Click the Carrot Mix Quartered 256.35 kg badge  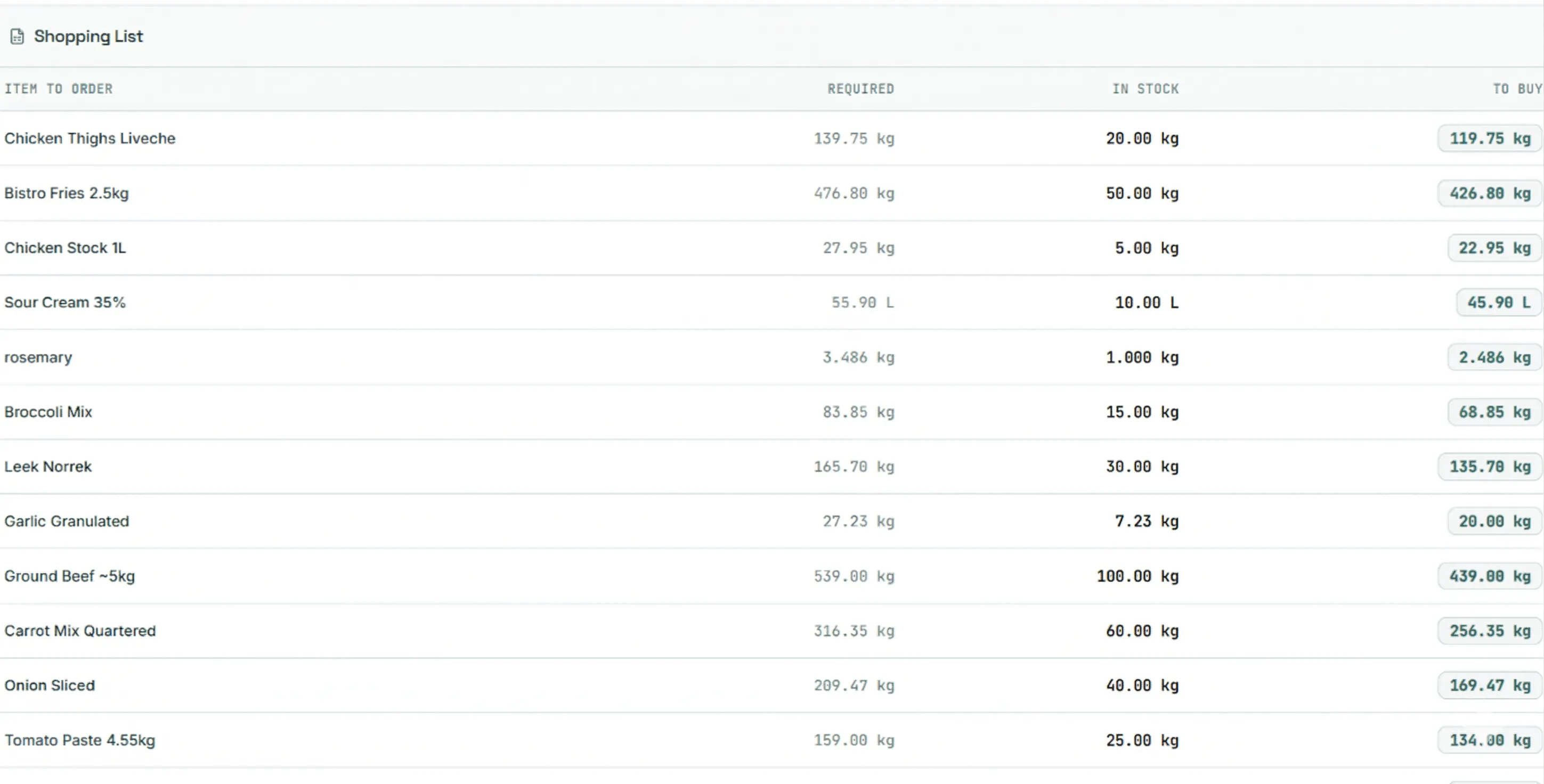click(x=1490, y=631)
